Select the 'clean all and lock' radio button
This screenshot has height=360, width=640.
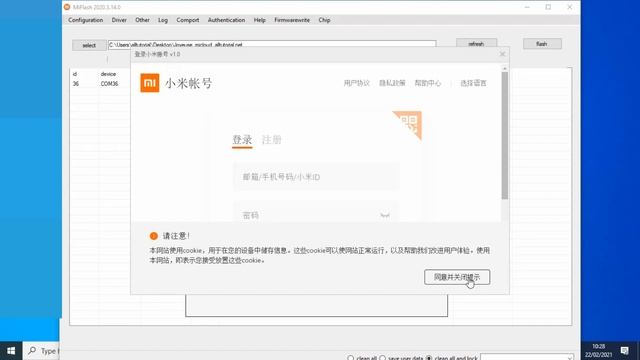[429, 358]
